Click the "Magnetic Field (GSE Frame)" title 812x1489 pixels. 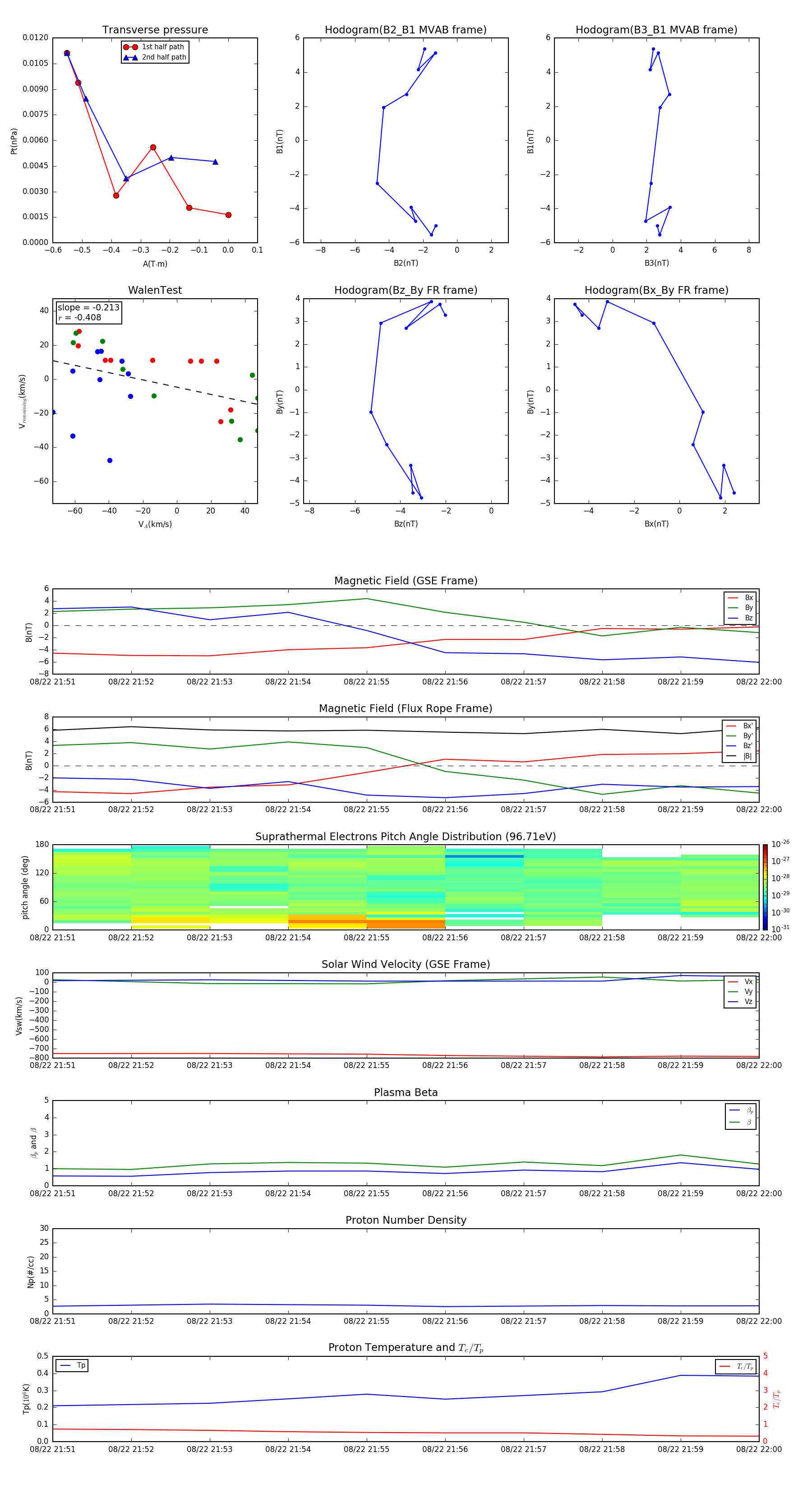click(x=406, y=581)
